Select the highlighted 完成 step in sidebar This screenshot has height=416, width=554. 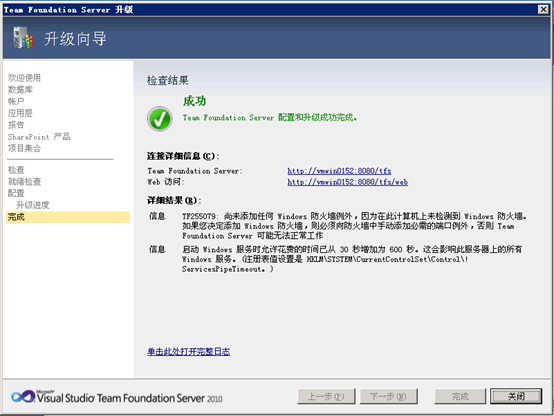point(68,217)
